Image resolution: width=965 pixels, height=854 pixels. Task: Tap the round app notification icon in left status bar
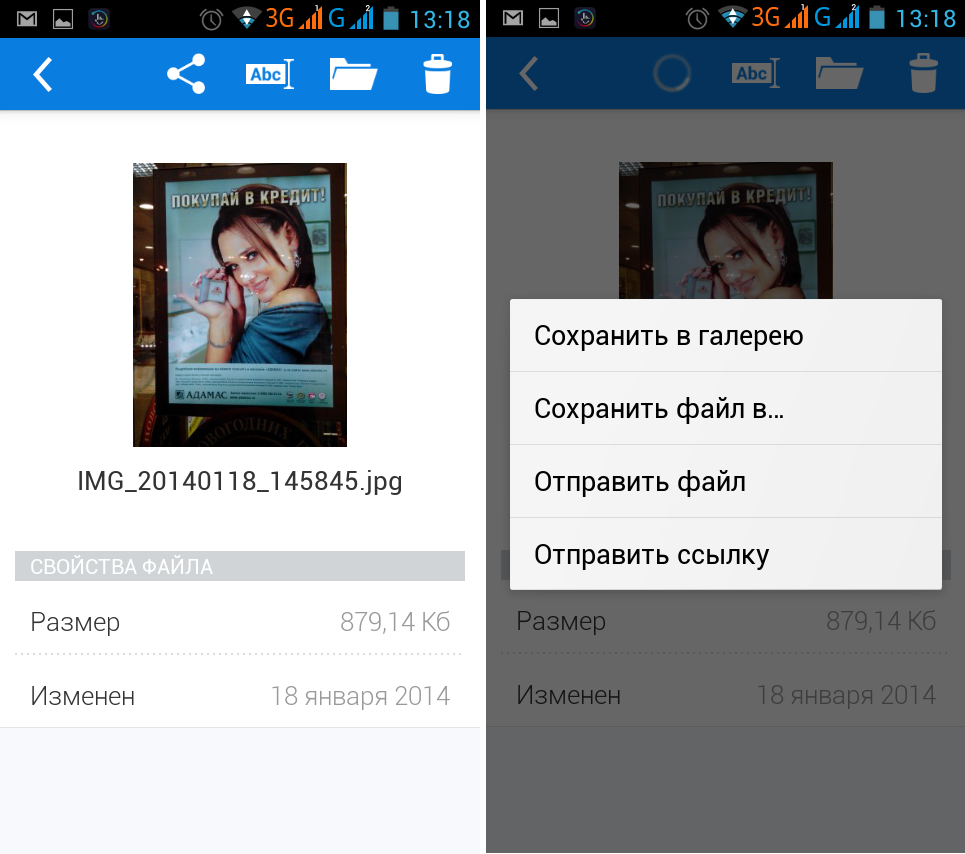(x=99, y=19)
